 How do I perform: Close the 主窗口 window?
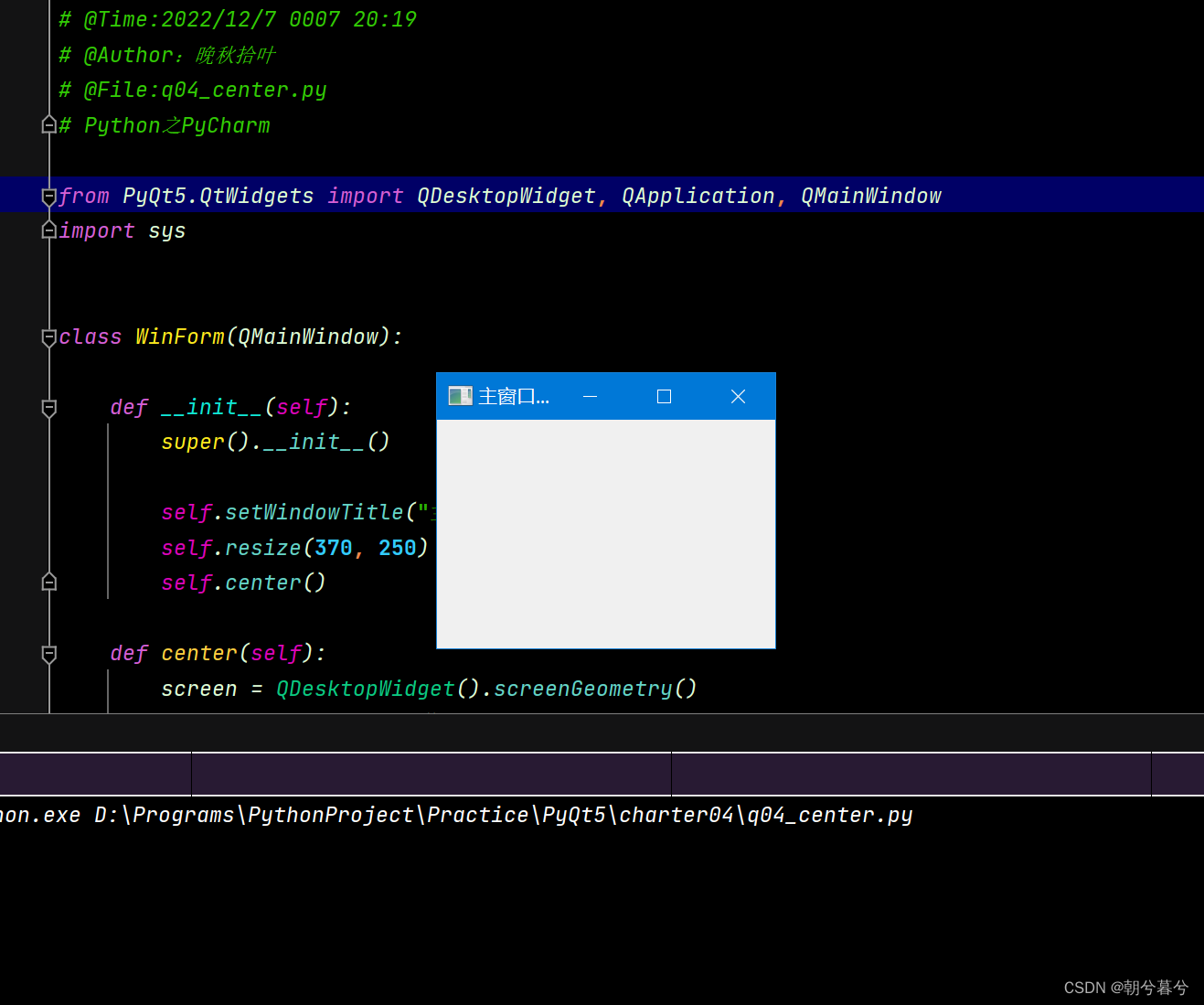(738, 395)
